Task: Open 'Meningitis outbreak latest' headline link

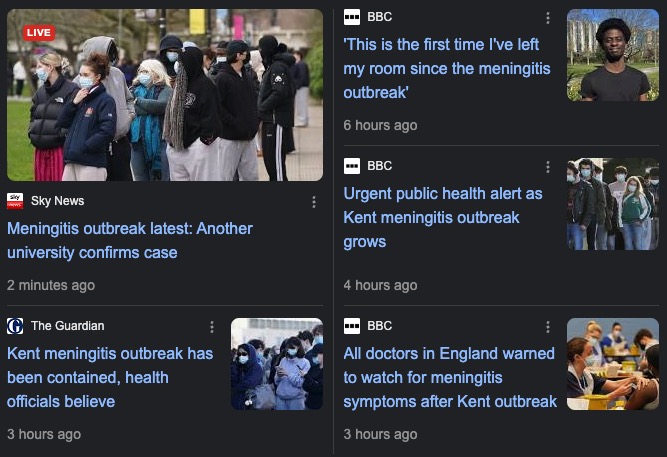Action: tap(130, 240)
